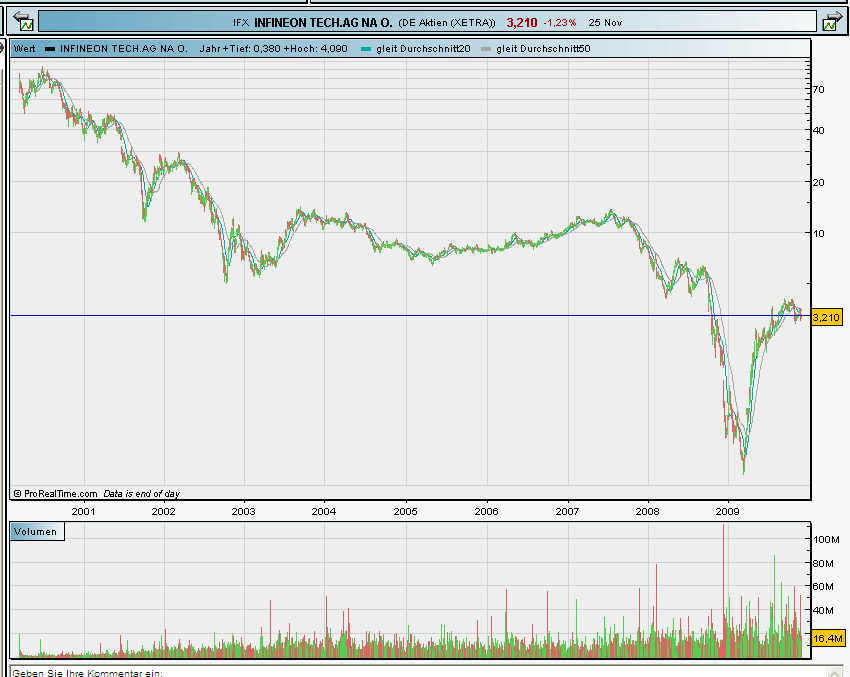Select the IFX INFINEON TECH.AG title bar
850x677 pixels.
[x=427, y=22]
